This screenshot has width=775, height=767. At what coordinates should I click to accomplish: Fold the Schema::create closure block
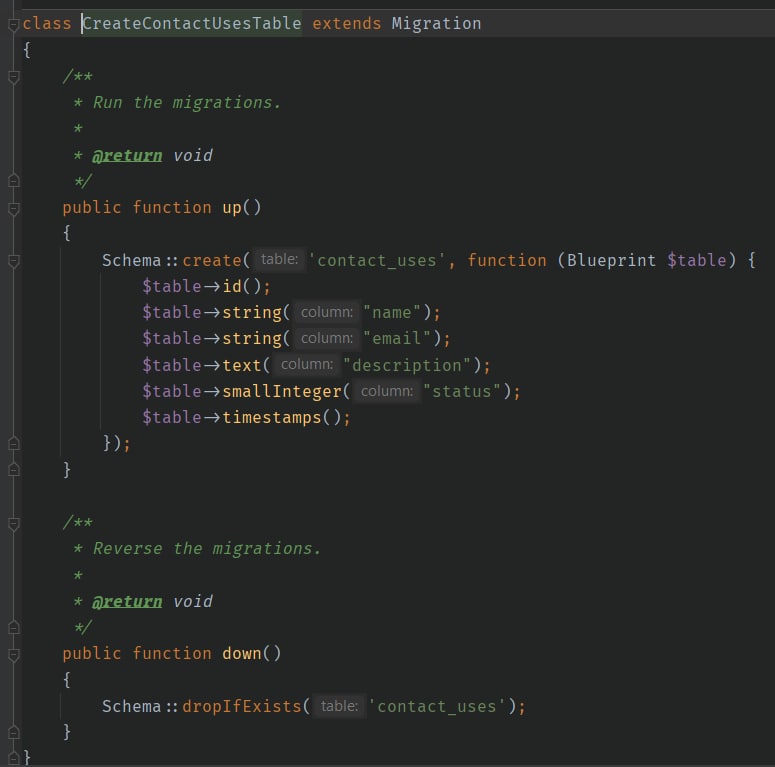click(14, 261)
